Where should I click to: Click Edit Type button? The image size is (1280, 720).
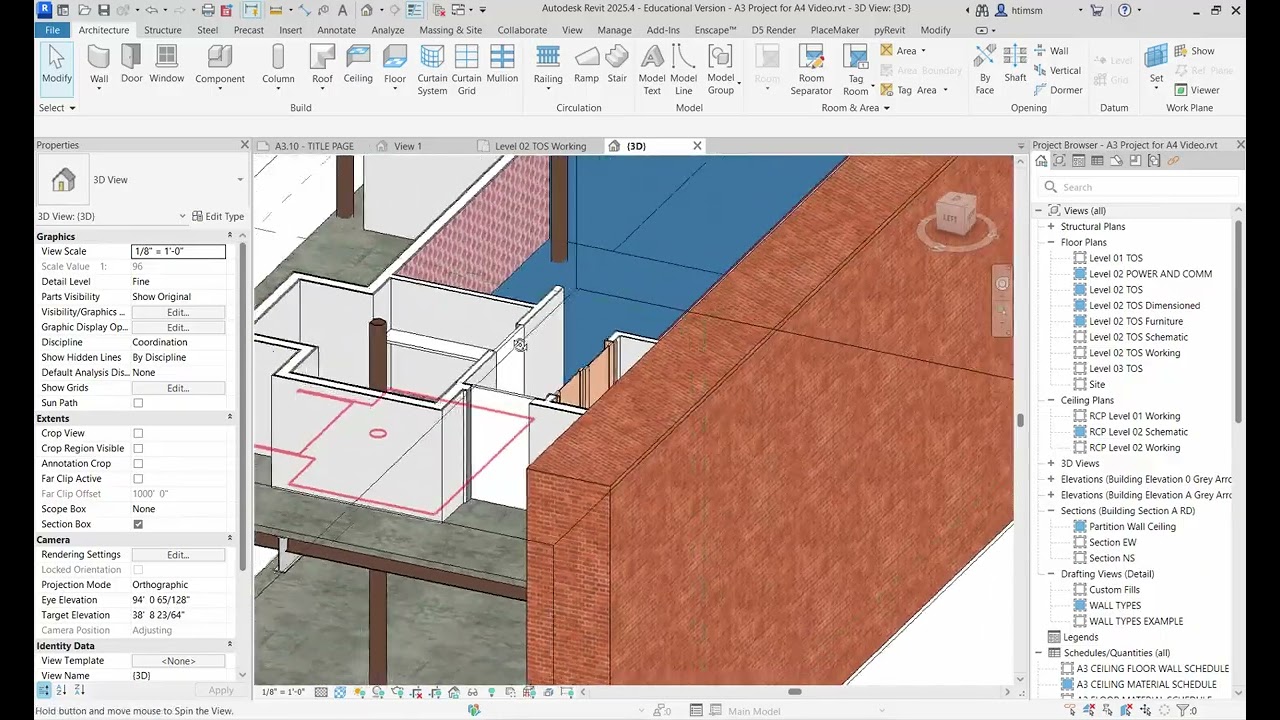(218, 216)
